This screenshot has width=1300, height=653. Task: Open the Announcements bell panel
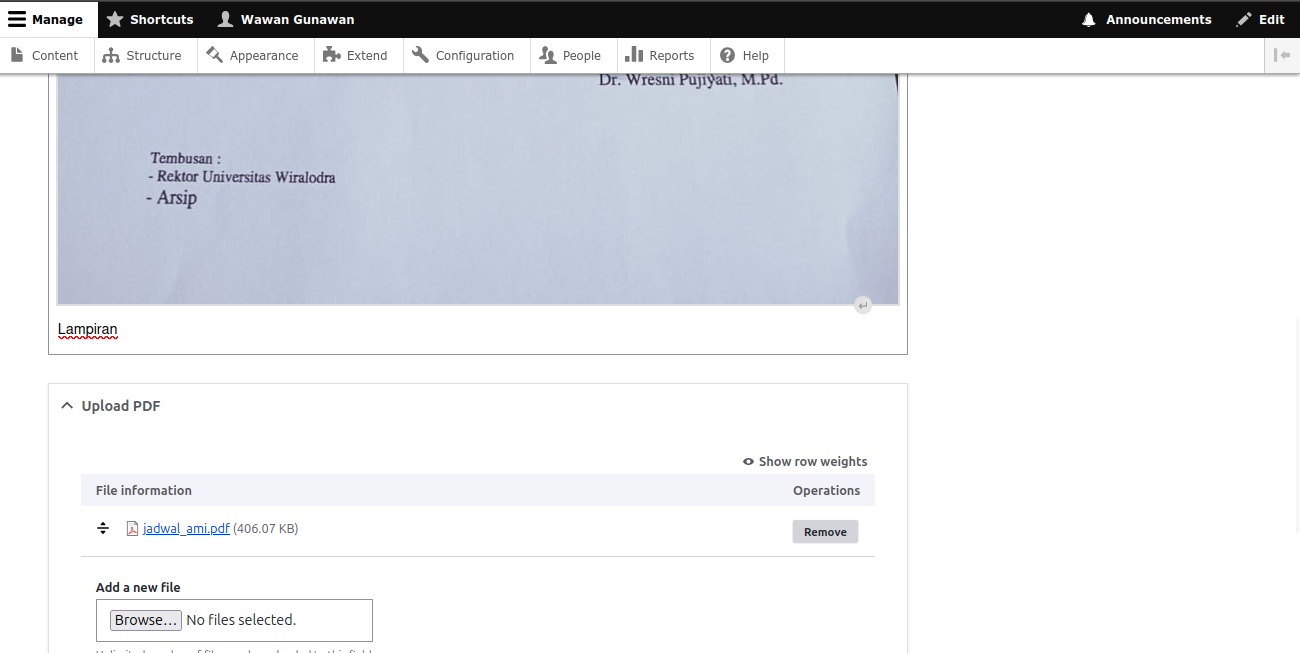coord(1146,19)
